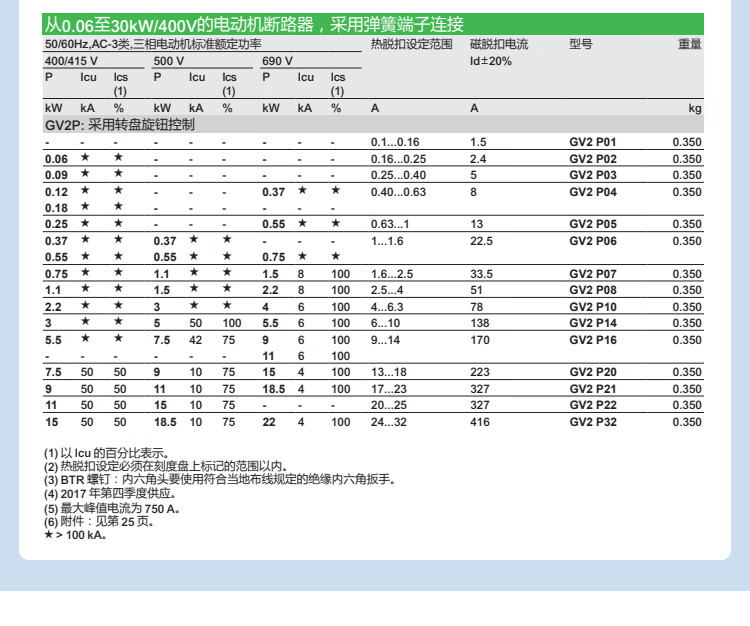
Task: Click footnote (6) 附件：见第 25 页
Action: pyautogui.click(x=99, y=522)
